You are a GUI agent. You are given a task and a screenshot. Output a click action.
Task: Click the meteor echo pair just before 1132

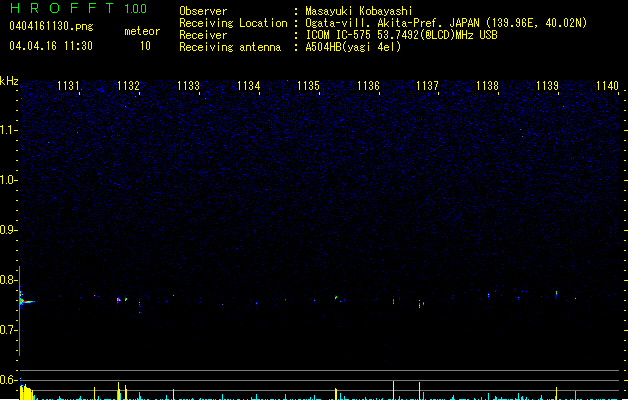tap(122, 299)
